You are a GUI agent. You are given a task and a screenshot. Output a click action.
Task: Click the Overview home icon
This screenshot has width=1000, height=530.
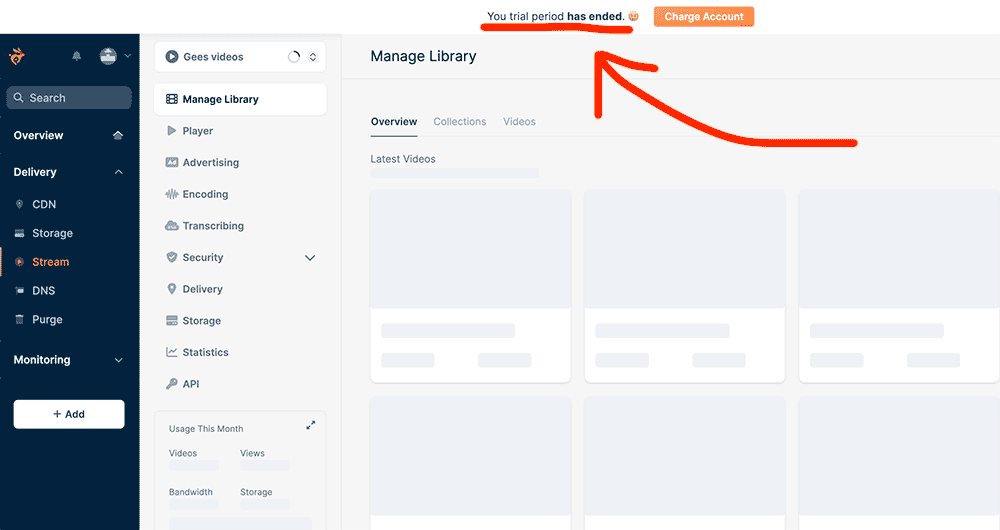tap(118, 135)
